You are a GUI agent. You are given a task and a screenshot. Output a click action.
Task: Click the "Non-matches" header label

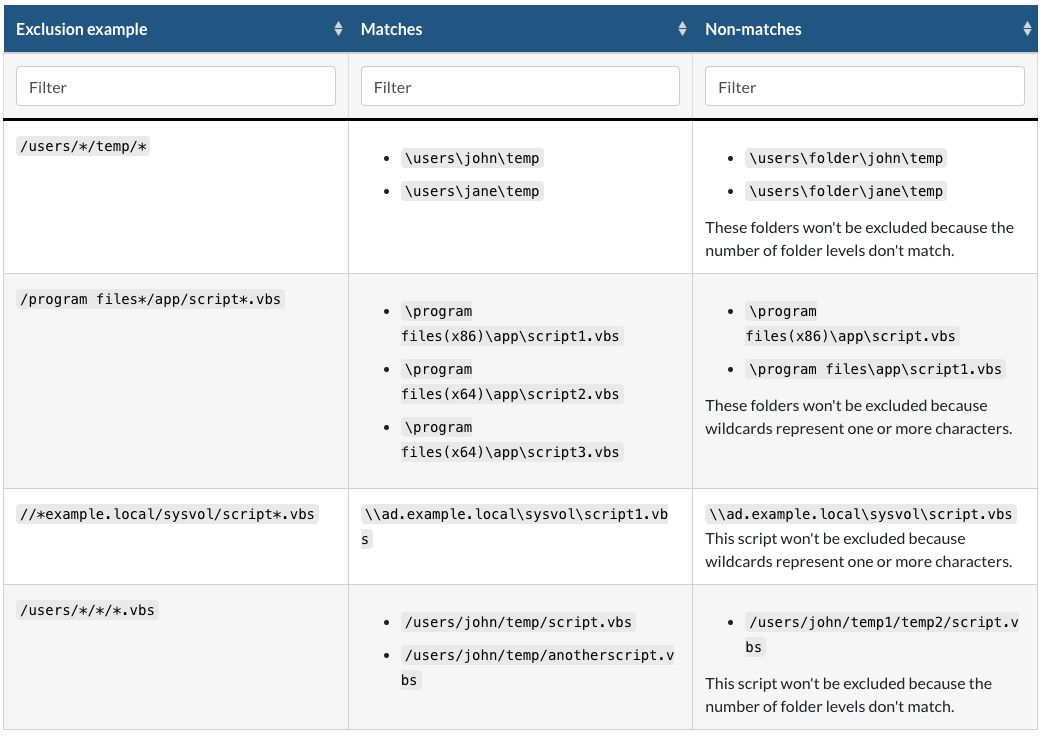click(753, 29)
